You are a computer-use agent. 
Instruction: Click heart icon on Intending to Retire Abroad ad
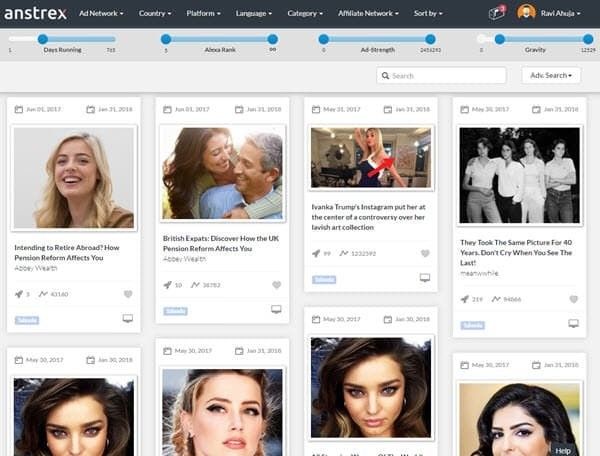pos(128,294)
